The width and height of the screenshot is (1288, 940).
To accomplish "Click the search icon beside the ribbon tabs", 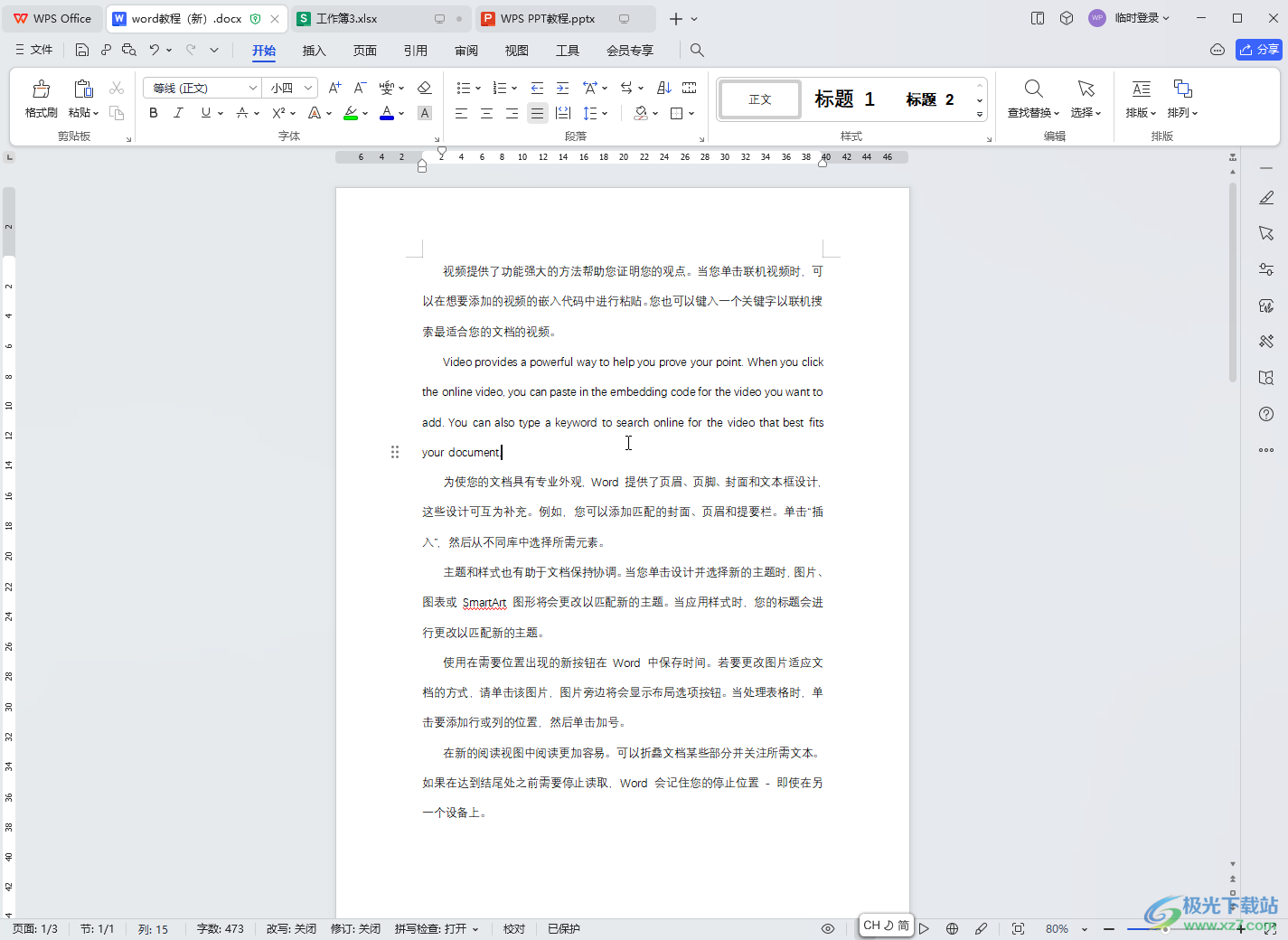I will pyautogui.click(x=697, y=50).
